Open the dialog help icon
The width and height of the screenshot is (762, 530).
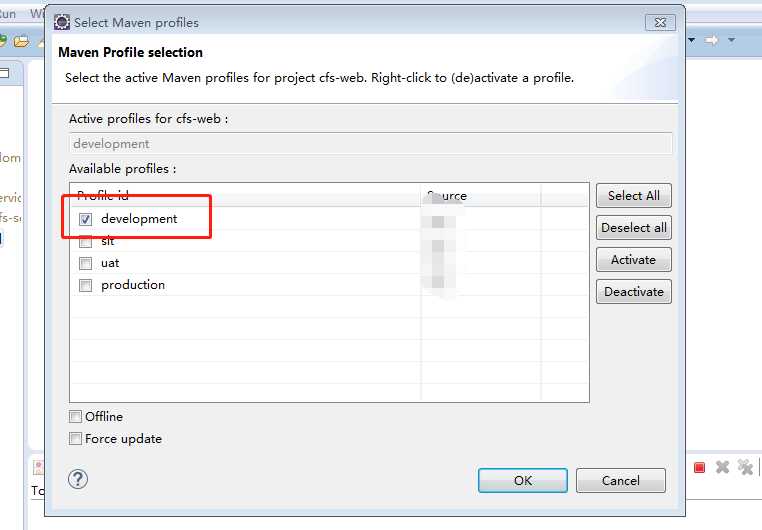(79, 479)
